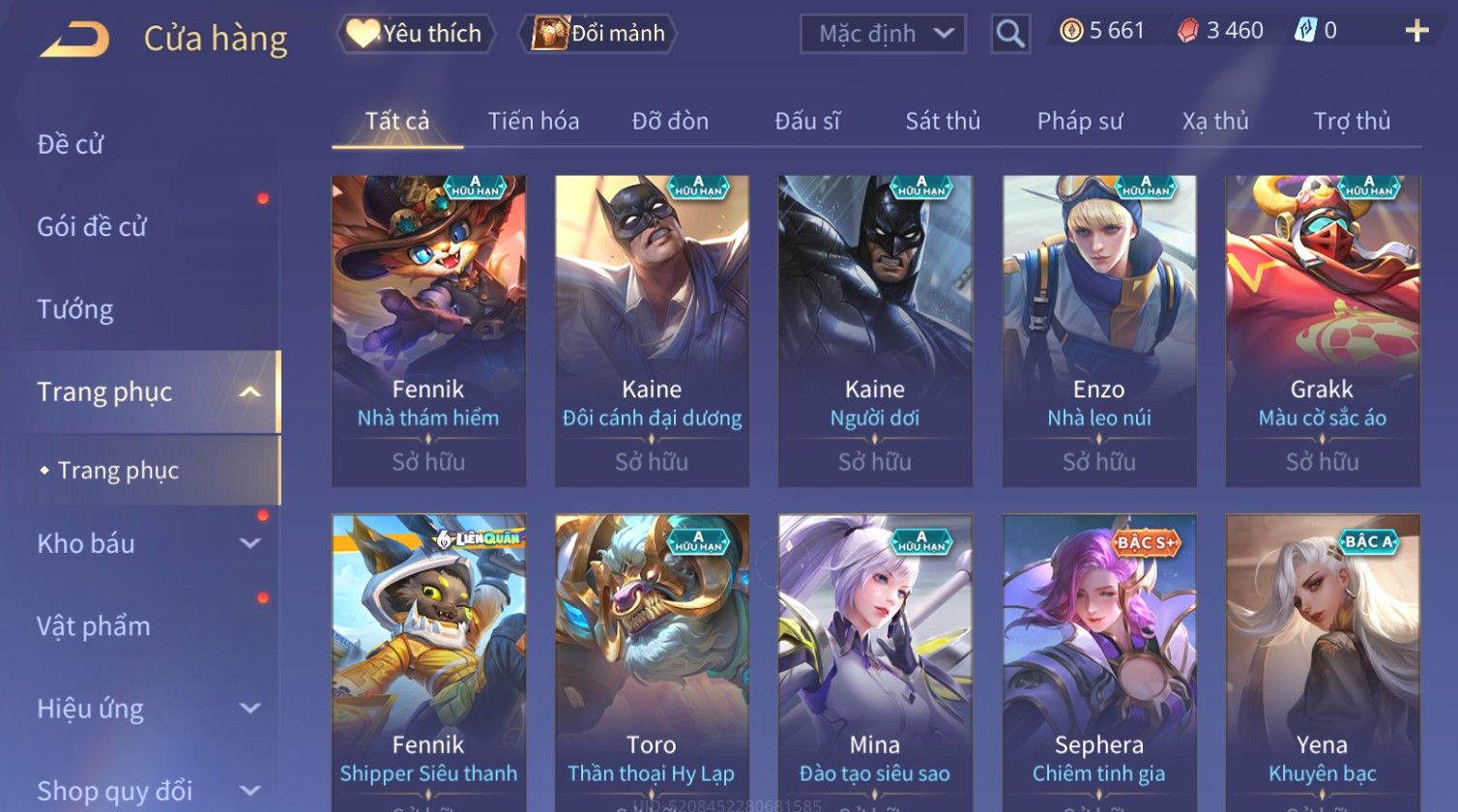Image resolution: width=1458 pixels, height=812 pixels.
Task: Switch to the Tiến hóa tab
Action: tap(534, 121)
